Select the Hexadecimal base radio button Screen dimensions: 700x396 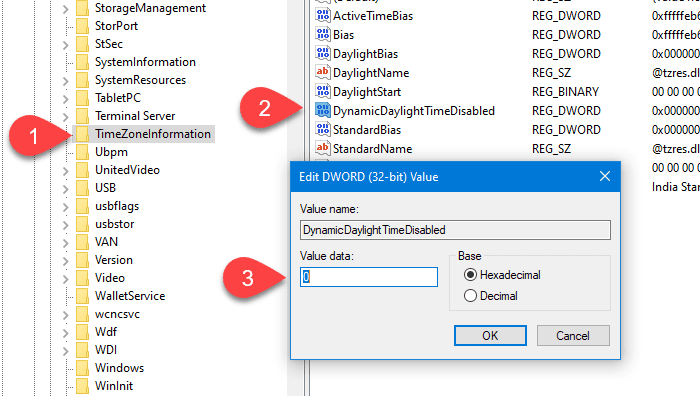470,275
